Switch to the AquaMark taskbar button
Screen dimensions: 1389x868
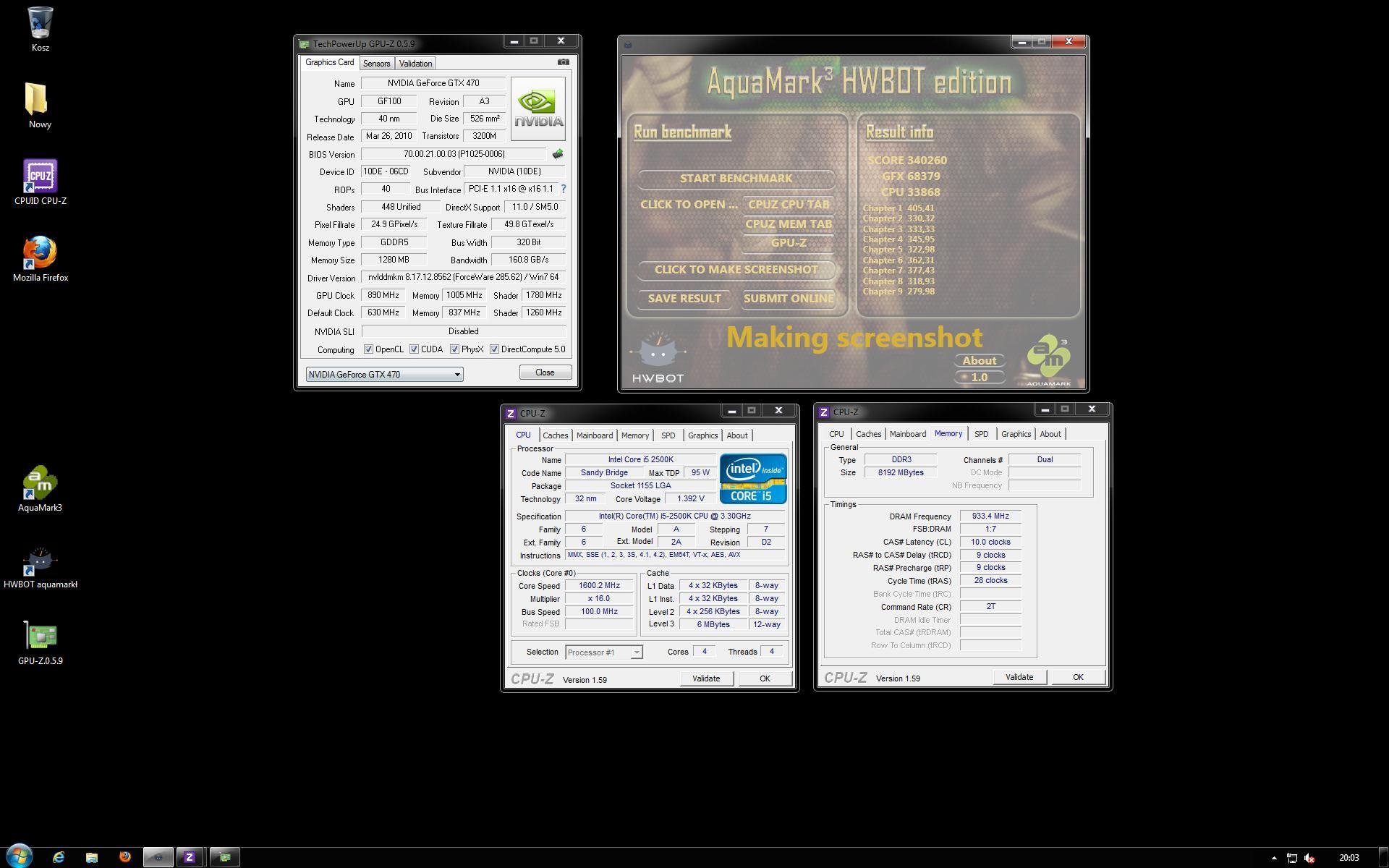[x=158, y=857]
